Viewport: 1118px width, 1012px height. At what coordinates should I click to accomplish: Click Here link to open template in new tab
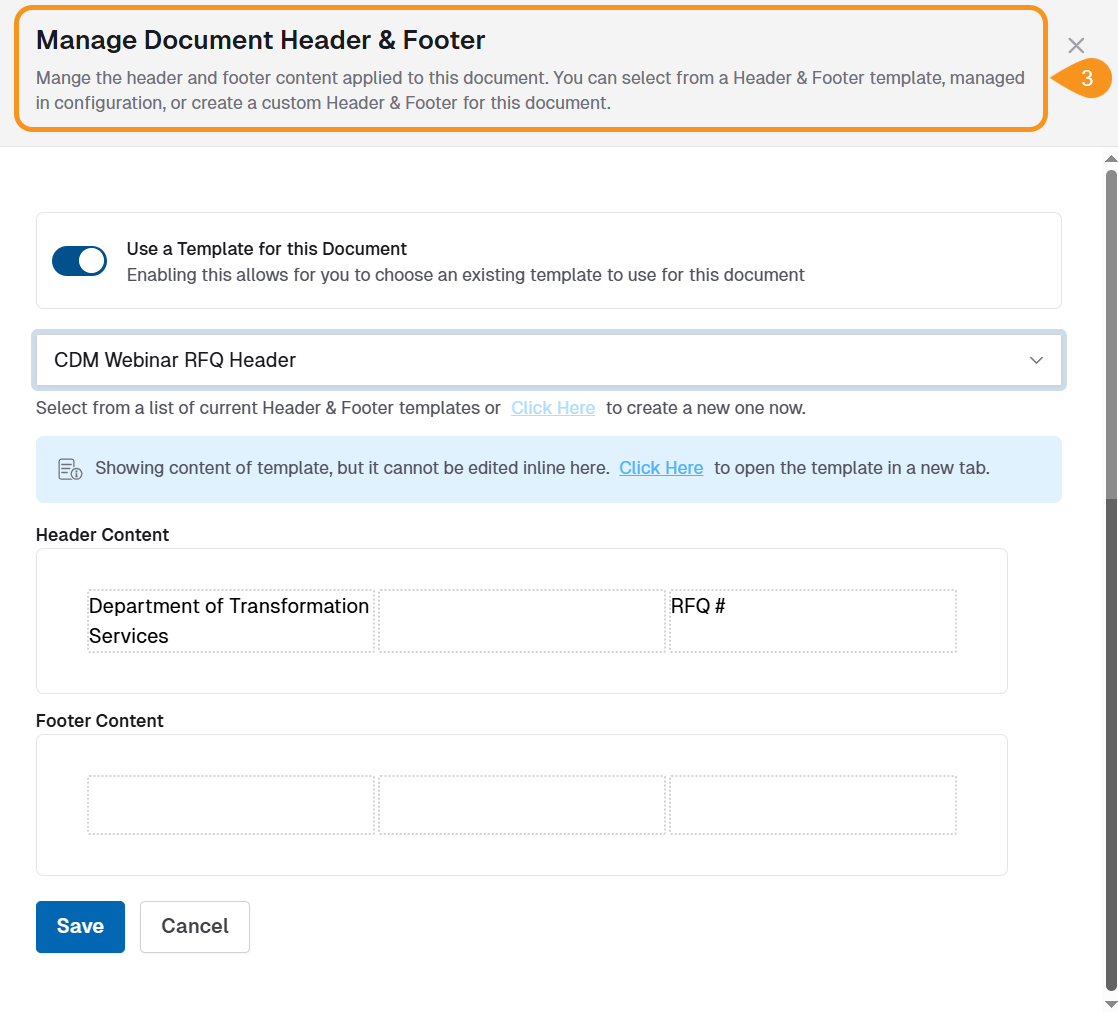(x=661, y=468)
